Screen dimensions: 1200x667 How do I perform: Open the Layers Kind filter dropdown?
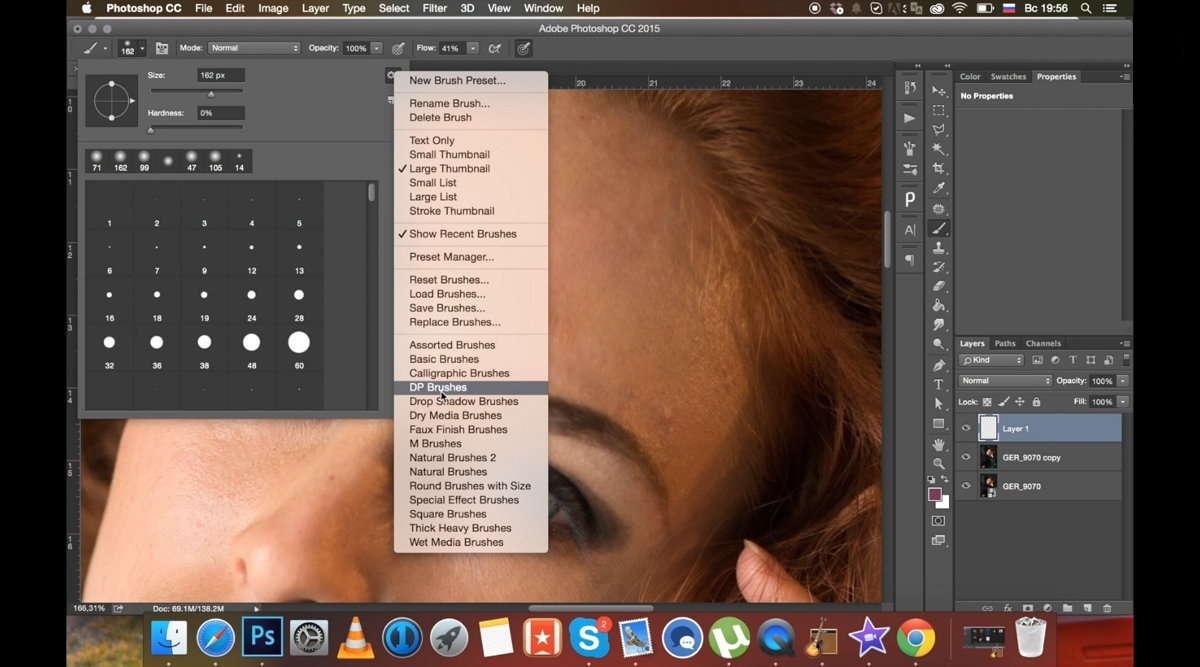991,360
